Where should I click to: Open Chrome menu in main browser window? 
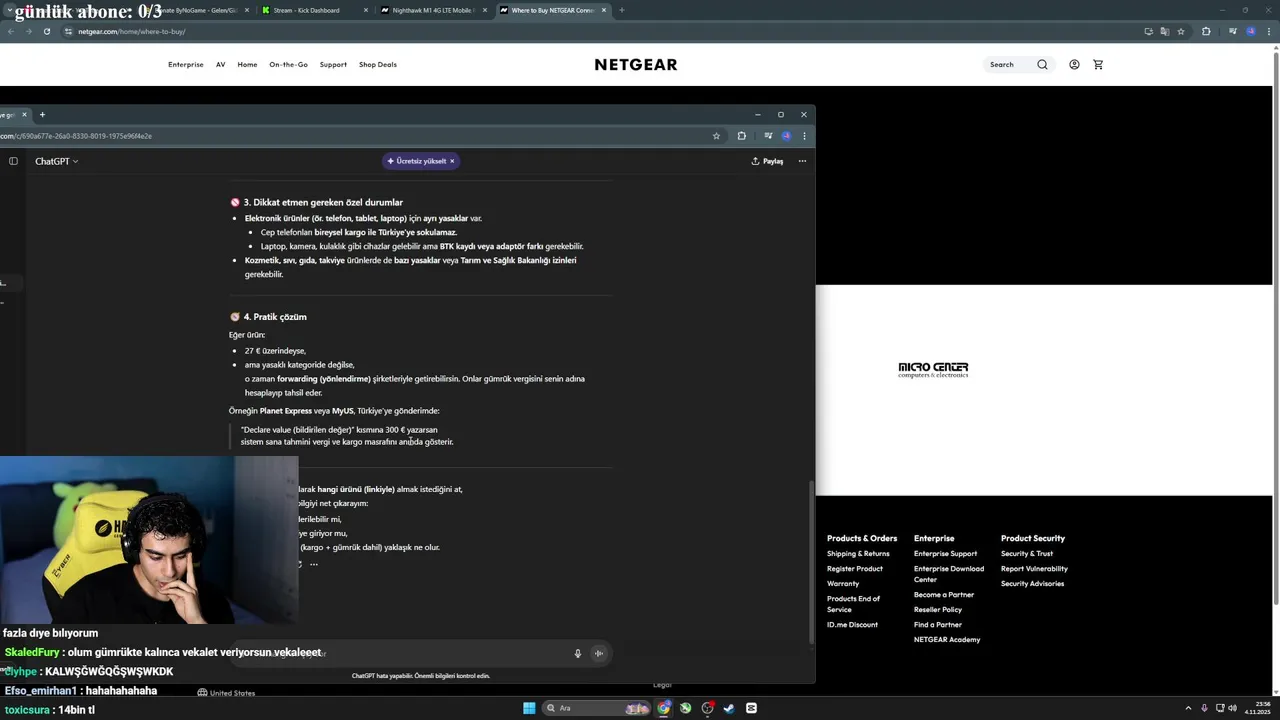point(1268,32)
